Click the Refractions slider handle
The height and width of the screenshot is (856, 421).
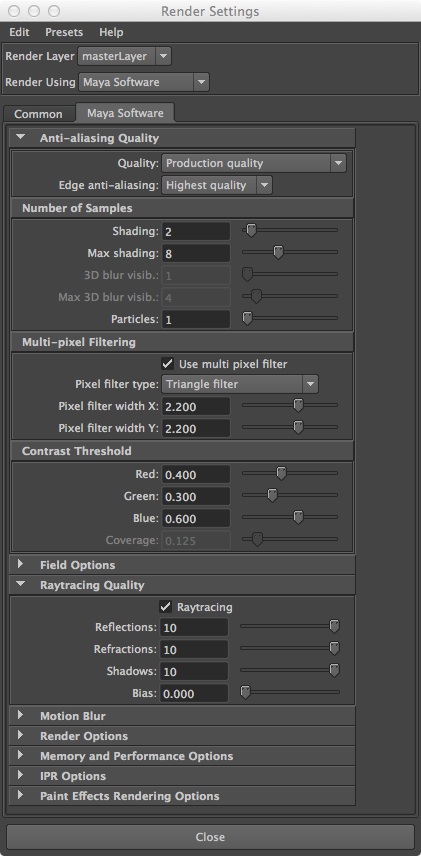335,649
